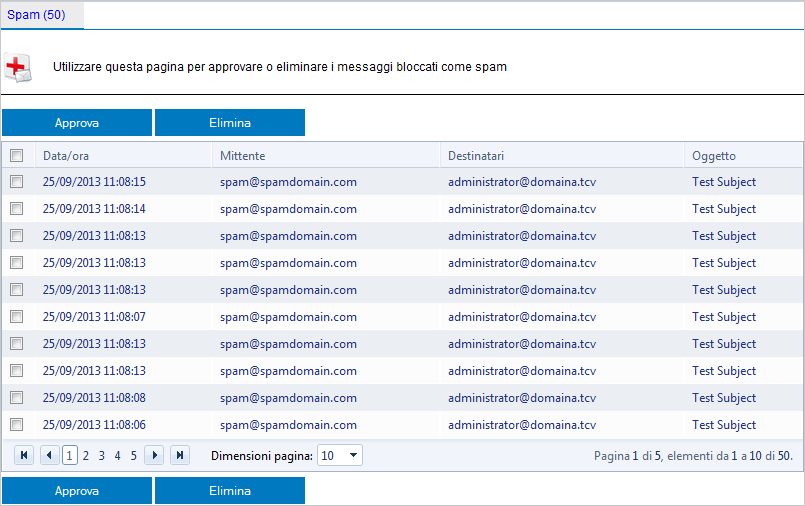This screenshot has width=805, height=506.
Task: Click date cell 25/09/2013 11:08:08
Action: coord(94,398)
